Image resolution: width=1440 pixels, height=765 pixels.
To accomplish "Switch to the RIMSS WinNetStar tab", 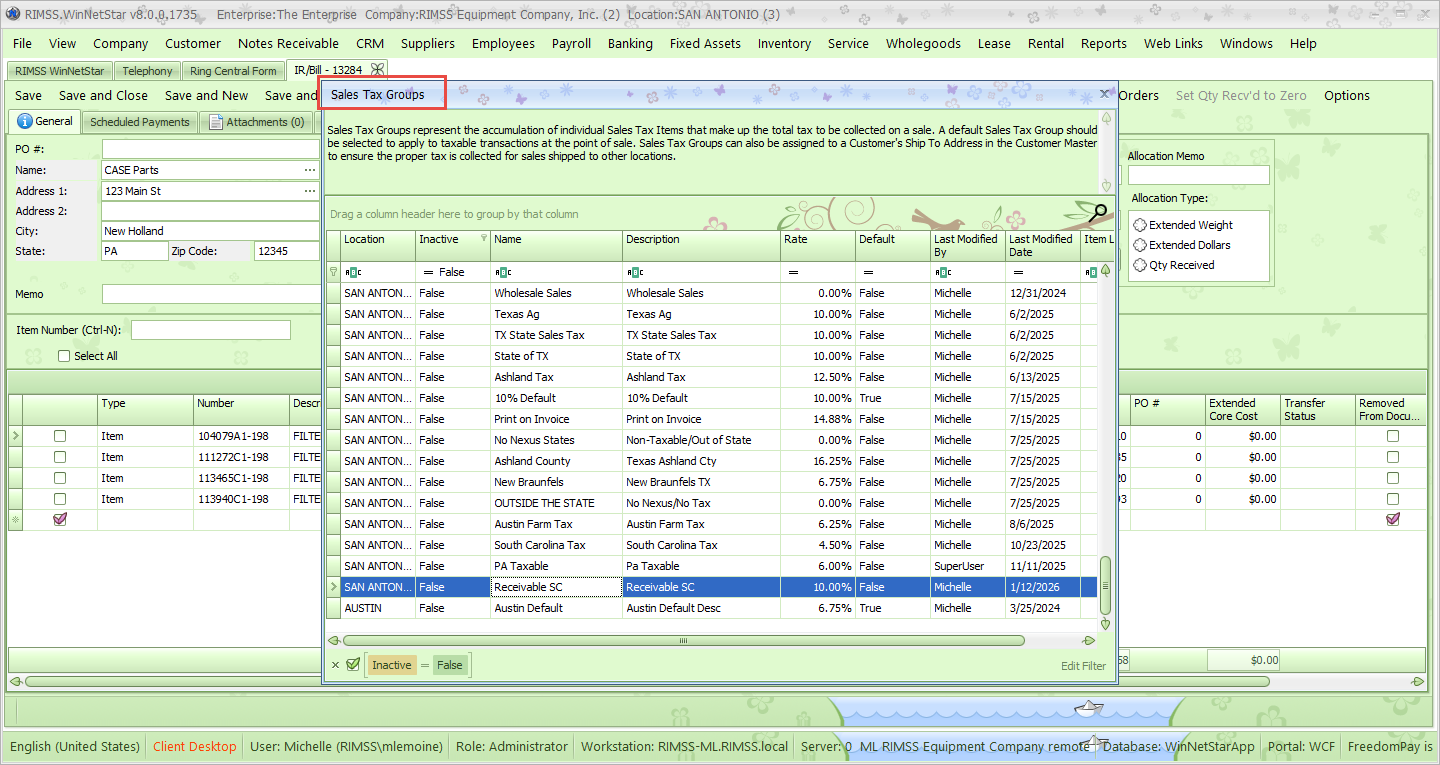I will coord(59,71).
